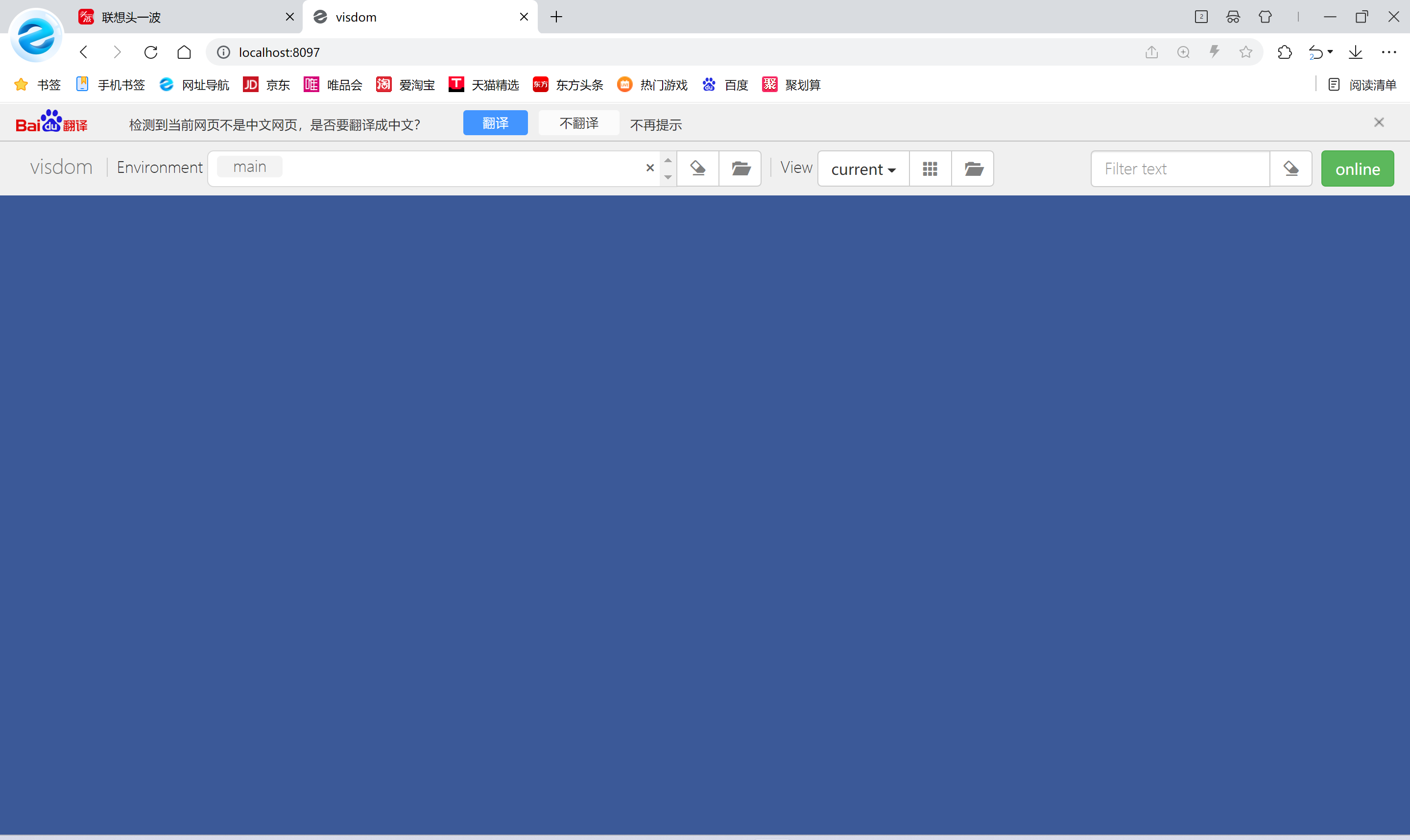Open the undo close history dropdown arrow
This screenshot has width=1410, height=840.
1330,51
